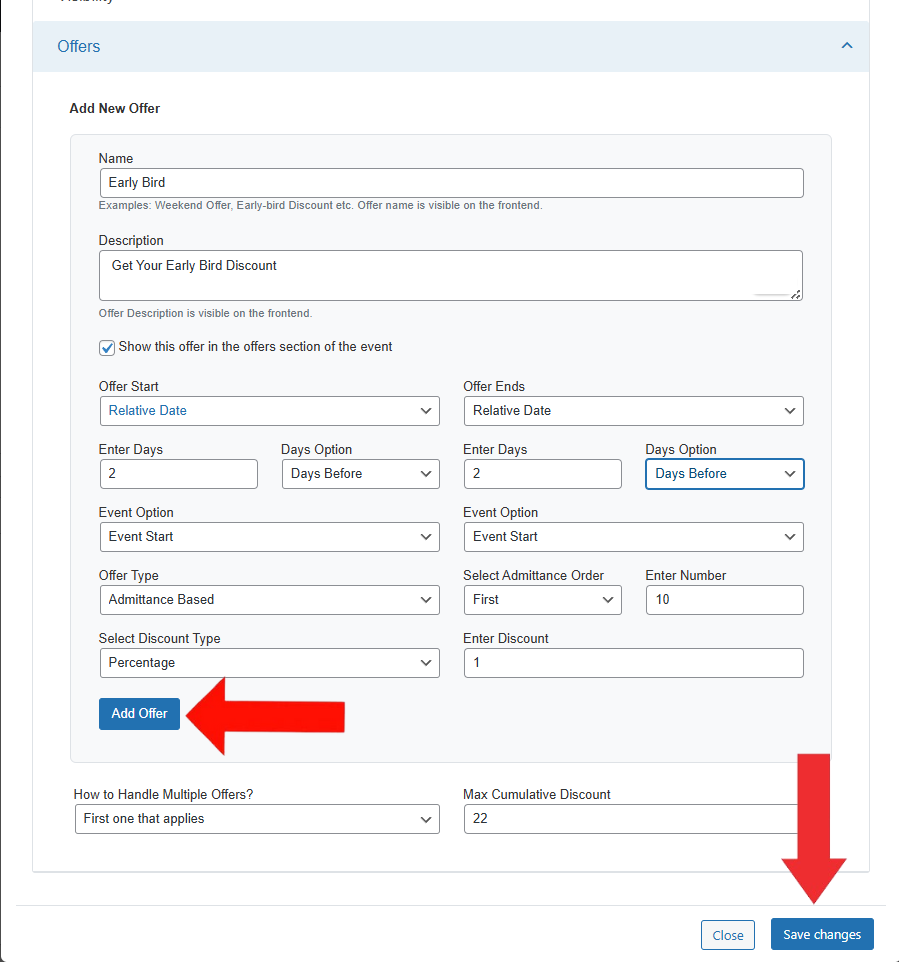Click the Add New Offer heading

point(115,109)
